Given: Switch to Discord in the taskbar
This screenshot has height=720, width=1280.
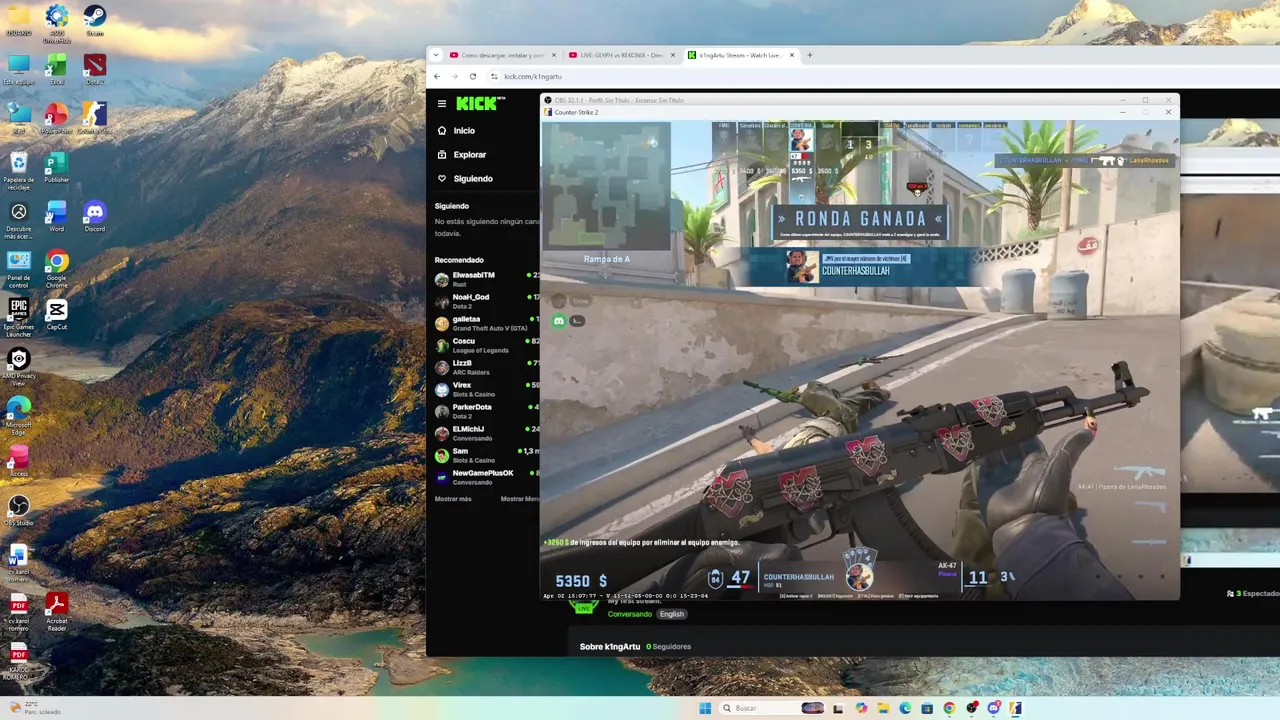Looking at the screenshot, I should pos(993,708).
